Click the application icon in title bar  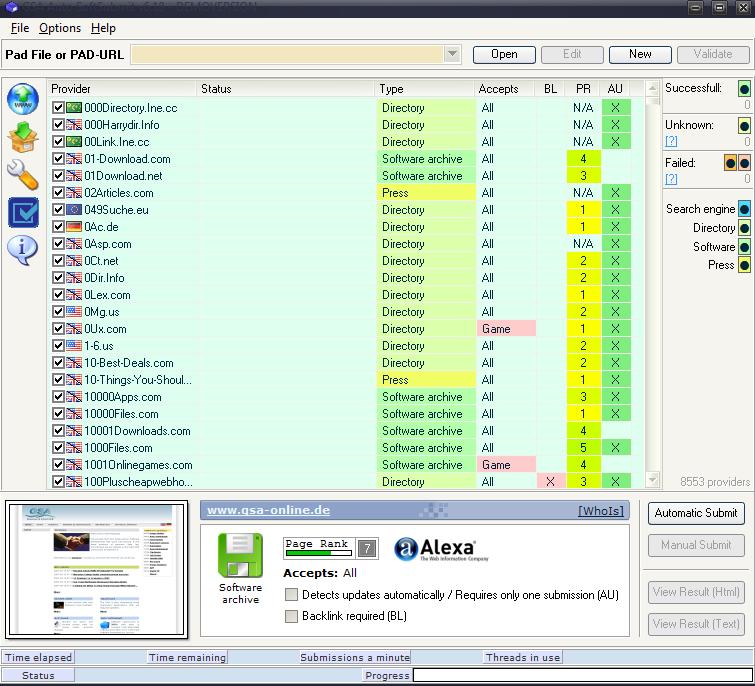point(12,7)
